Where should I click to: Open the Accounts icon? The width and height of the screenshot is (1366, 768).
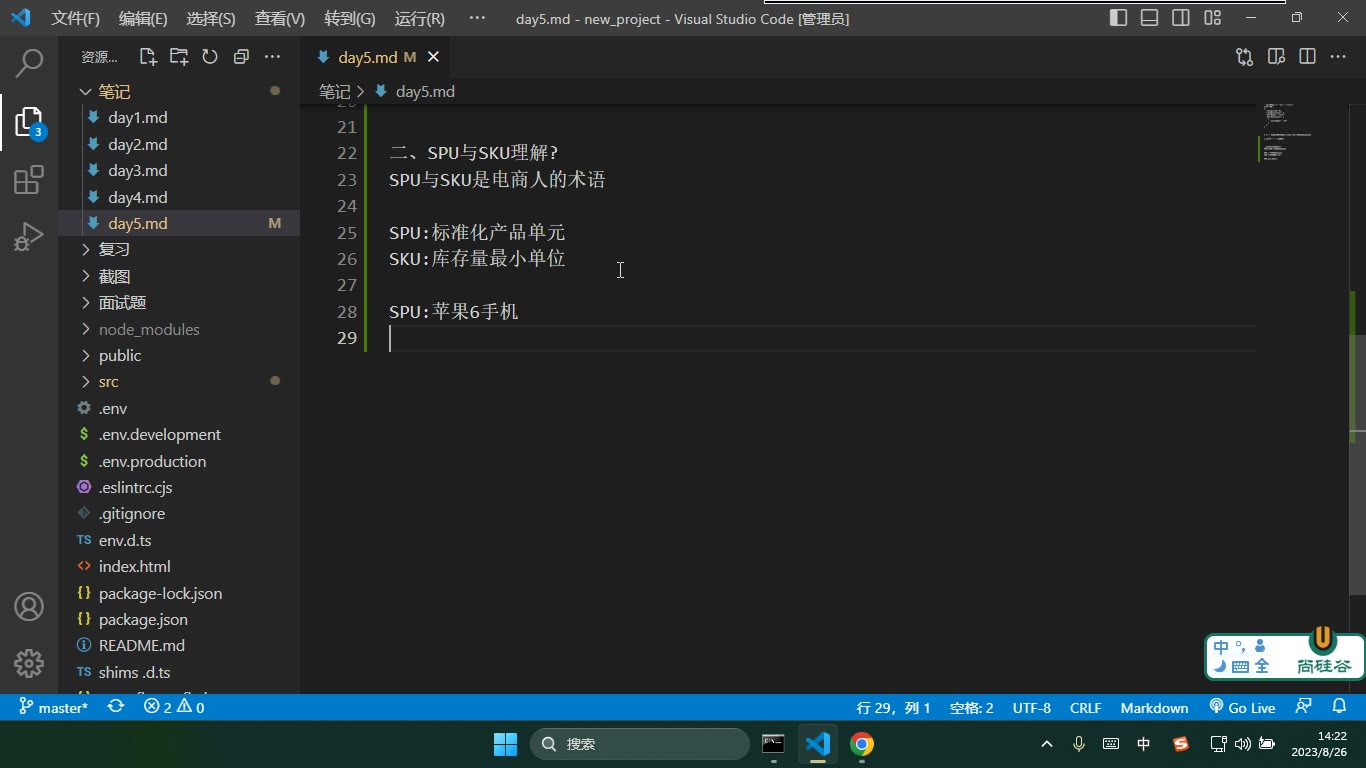coord(29,606)
